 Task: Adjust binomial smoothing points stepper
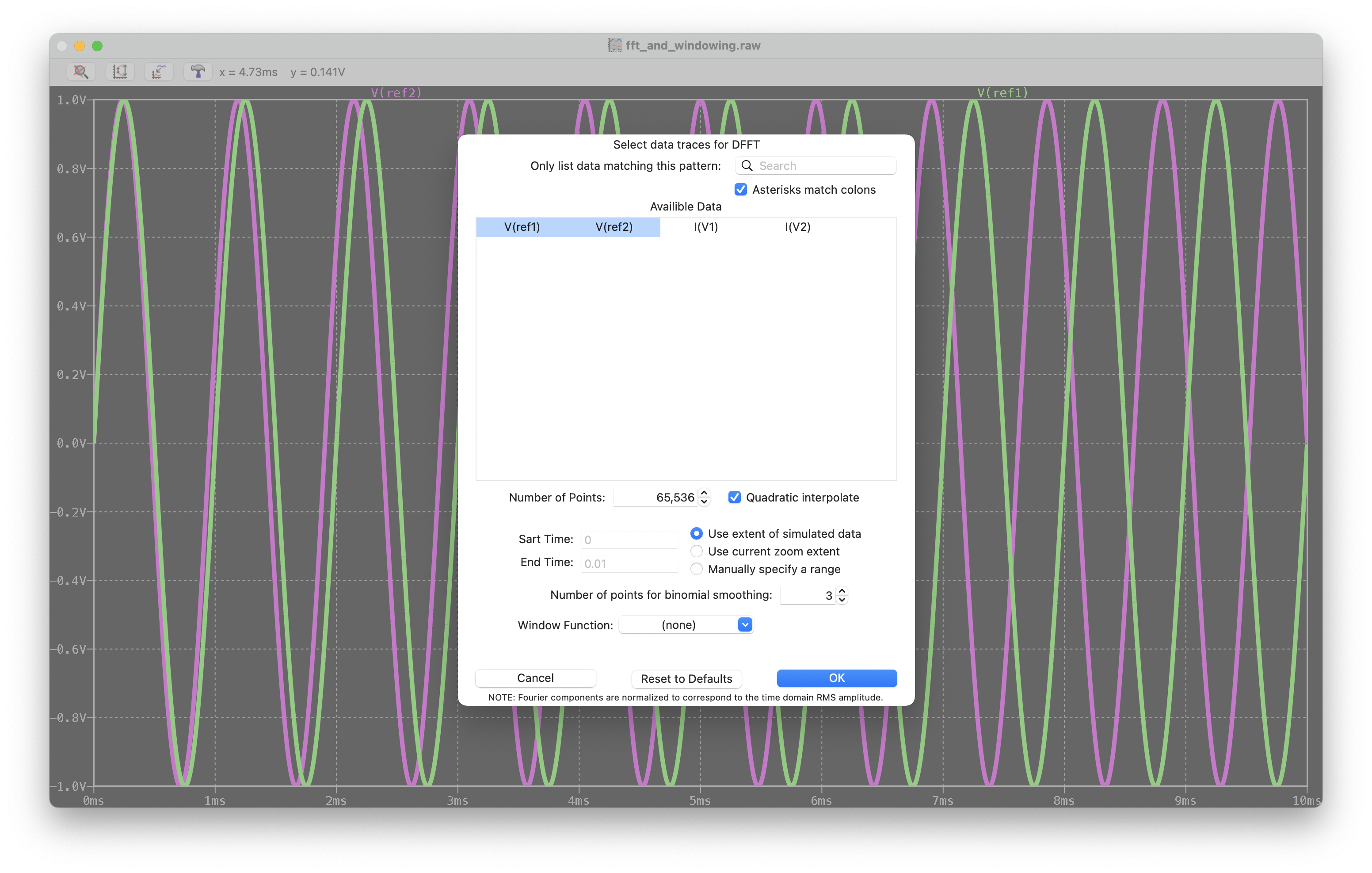click(x=842, y=595)
